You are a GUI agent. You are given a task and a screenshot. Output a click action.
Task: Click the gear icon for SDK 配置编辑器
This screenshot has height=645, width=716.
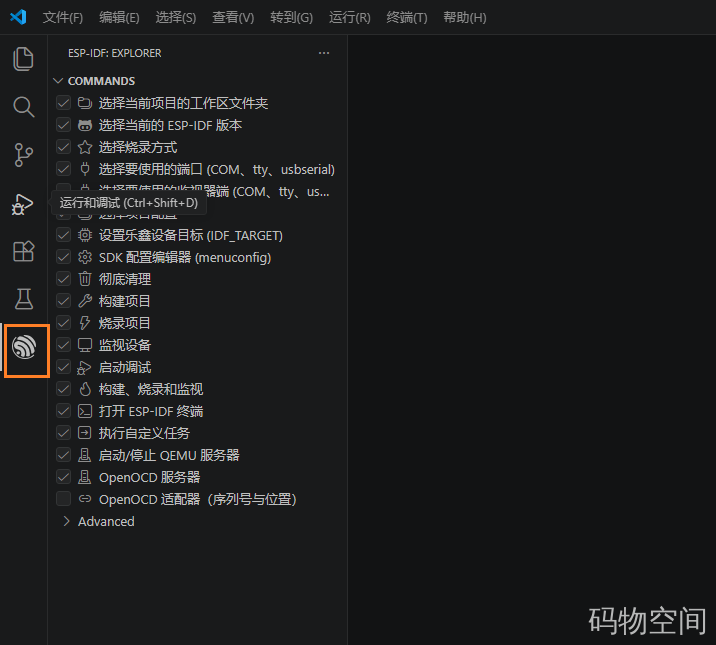click(x=84, y=257)
